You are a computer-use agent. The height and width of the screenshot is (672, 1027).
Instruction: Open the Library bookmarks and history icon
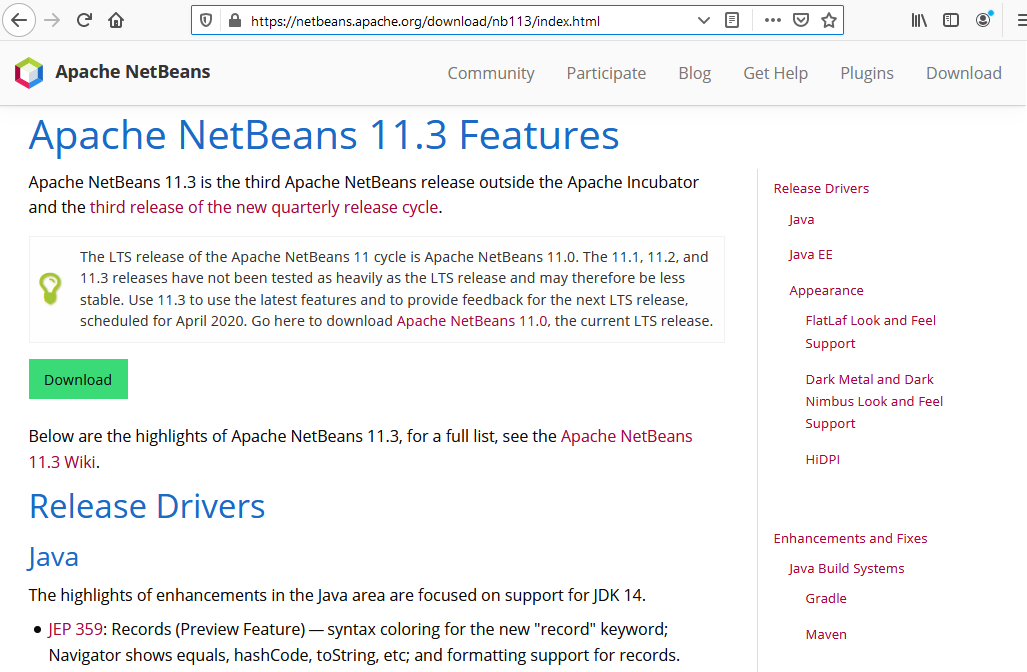(919, 20)
